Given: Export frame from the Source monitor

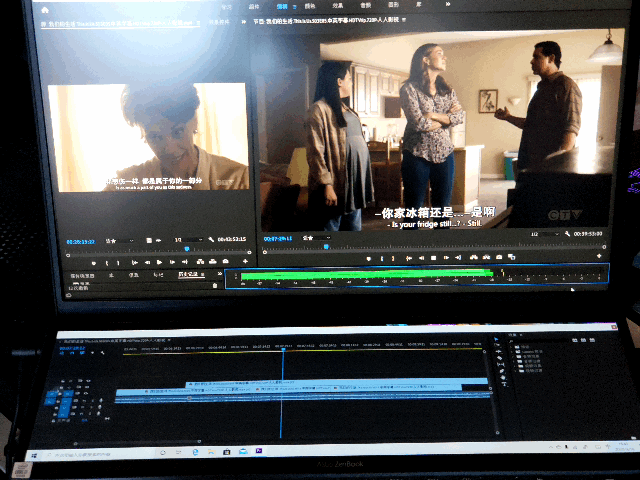Looking at the screenshot, I should [225, 261].
